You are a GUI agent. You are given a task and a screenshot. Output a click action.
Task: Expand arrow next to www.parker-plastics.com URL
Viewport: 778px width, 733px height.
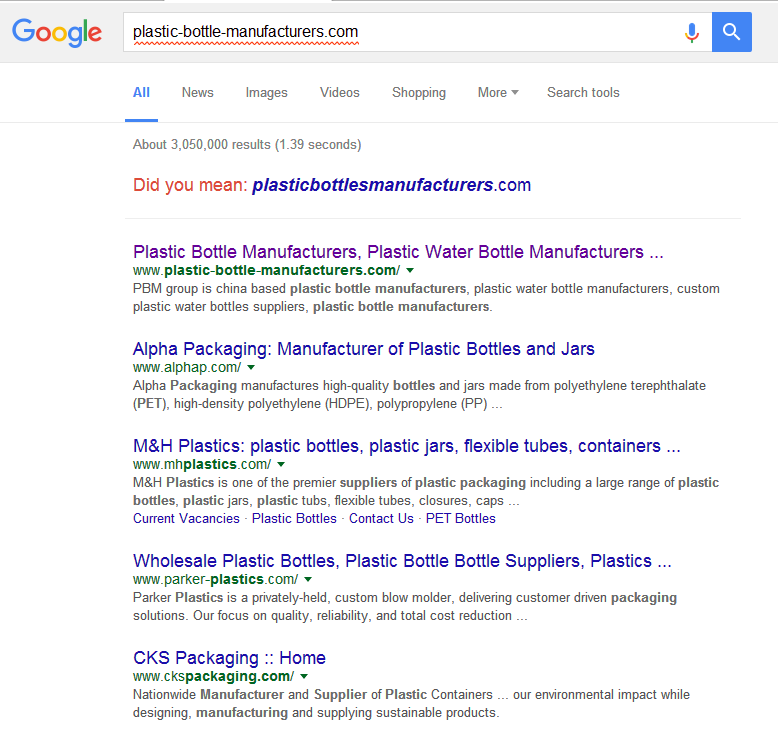(308, 580)
